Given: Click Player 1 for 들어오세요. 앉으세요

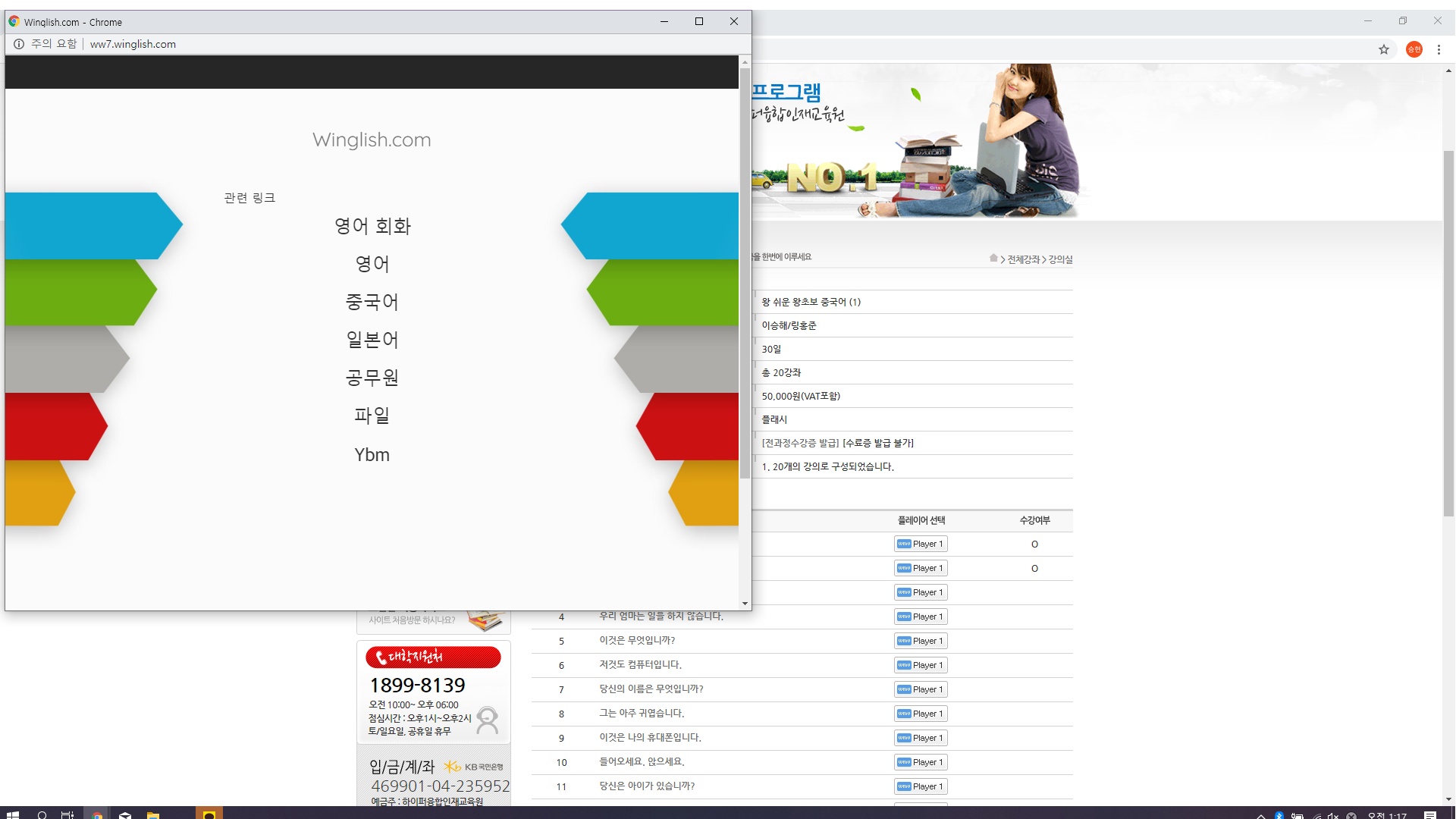Looking at the screenshot, I should 921,762.
